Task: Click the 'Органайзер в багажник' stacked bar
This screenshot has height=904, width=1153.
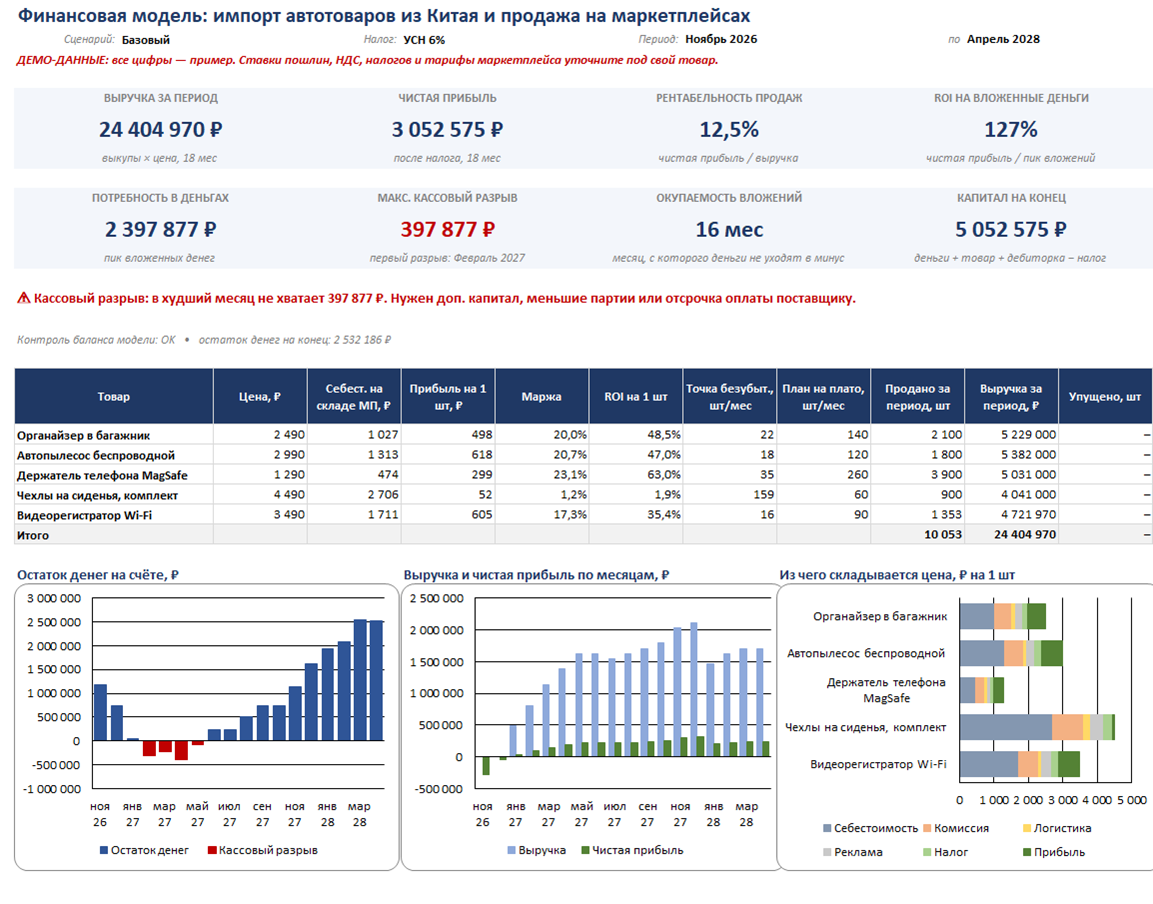Action: tap(1002, 616)
